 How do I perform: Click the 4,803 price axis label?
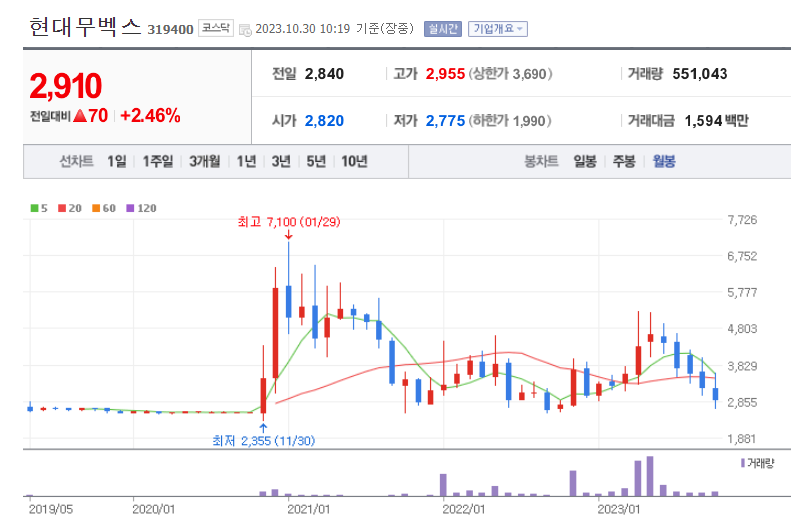pyautogui.click(x=742, y=329)
